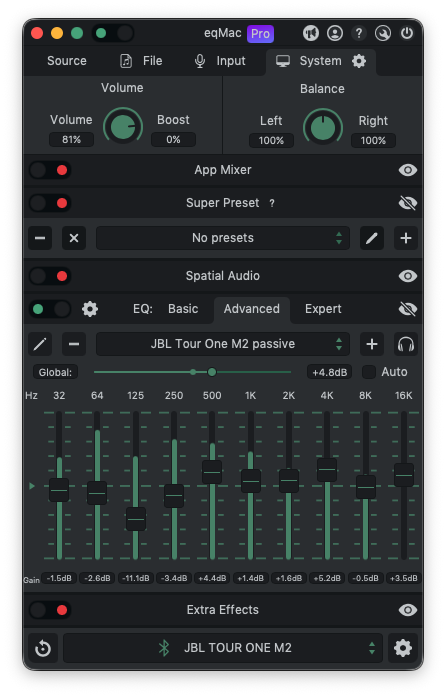The image size is (446, 697).
Task: Open the help question mark icon
Action: click(359, 33)
